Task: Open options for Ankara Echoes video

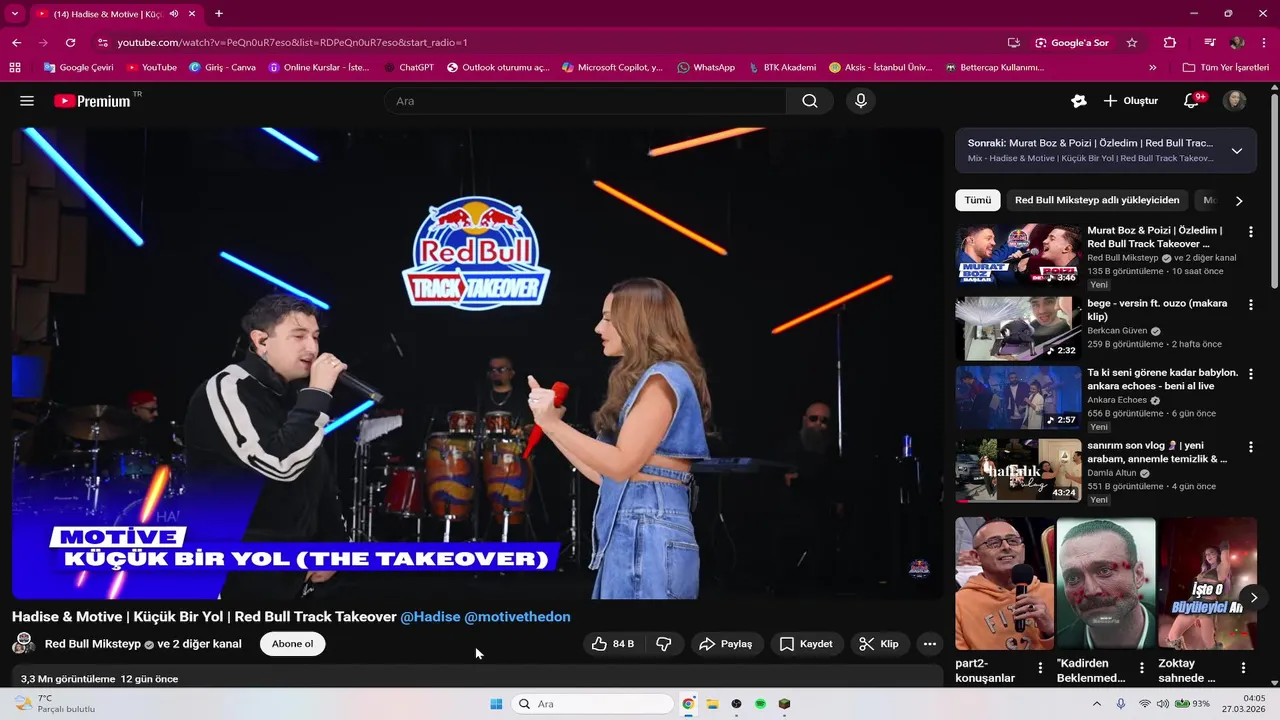Action: click(1250, 374)
